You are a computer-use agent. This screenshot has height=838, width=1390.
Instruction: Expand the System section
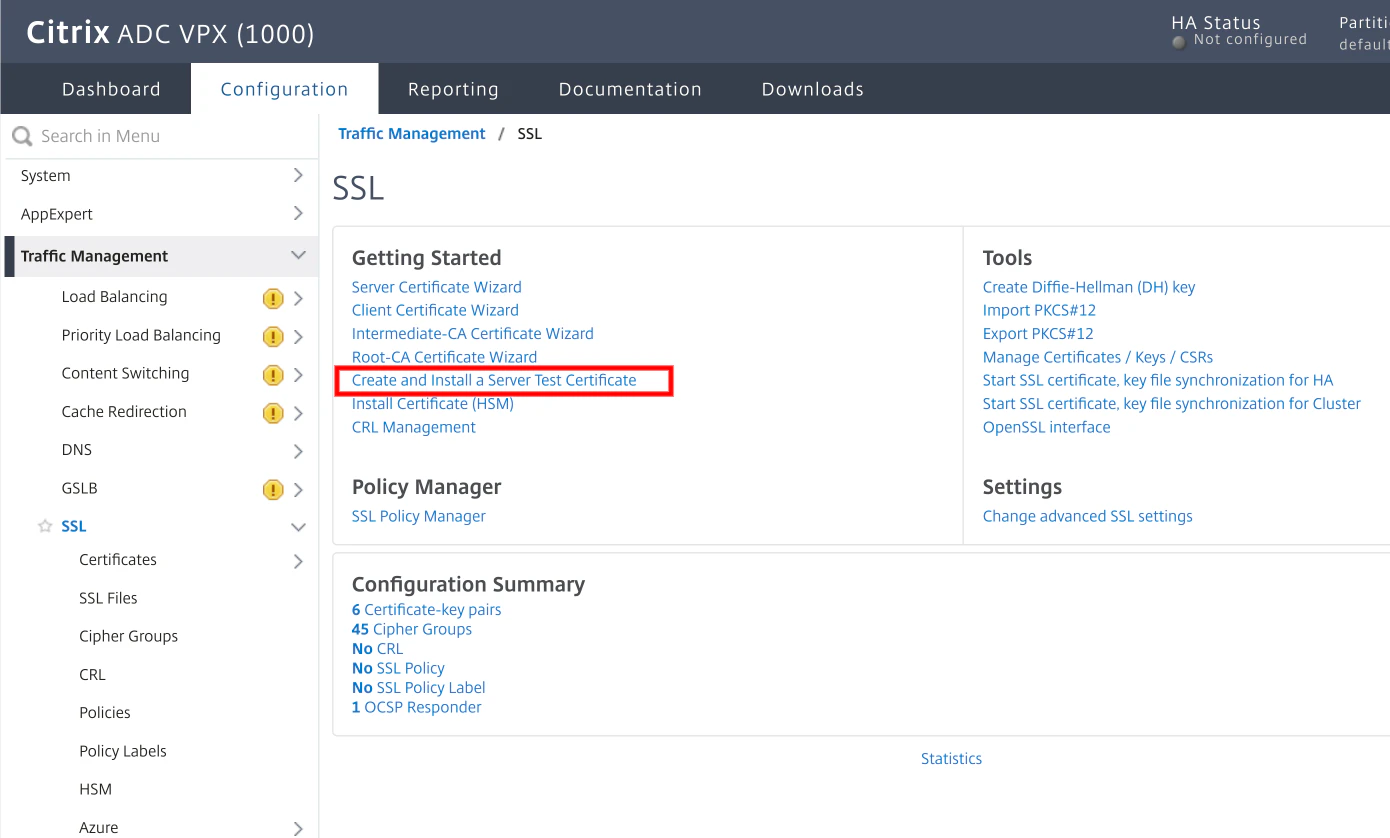coord(297,175)
